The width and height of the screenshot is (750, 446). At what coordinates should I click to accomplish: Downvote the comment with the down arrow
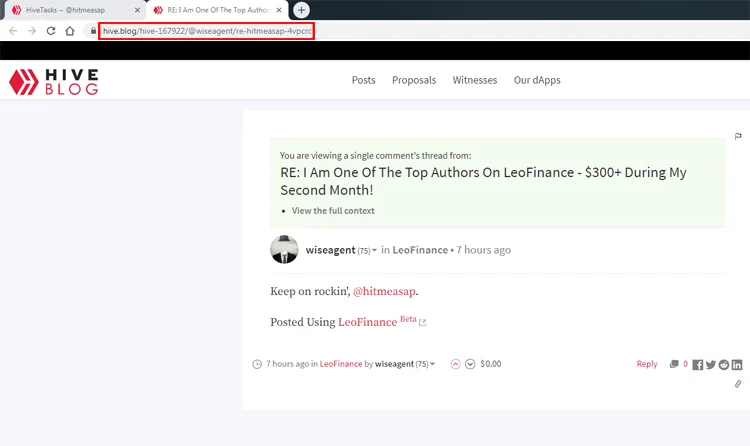pyautogui.click(x=470, y=364)
